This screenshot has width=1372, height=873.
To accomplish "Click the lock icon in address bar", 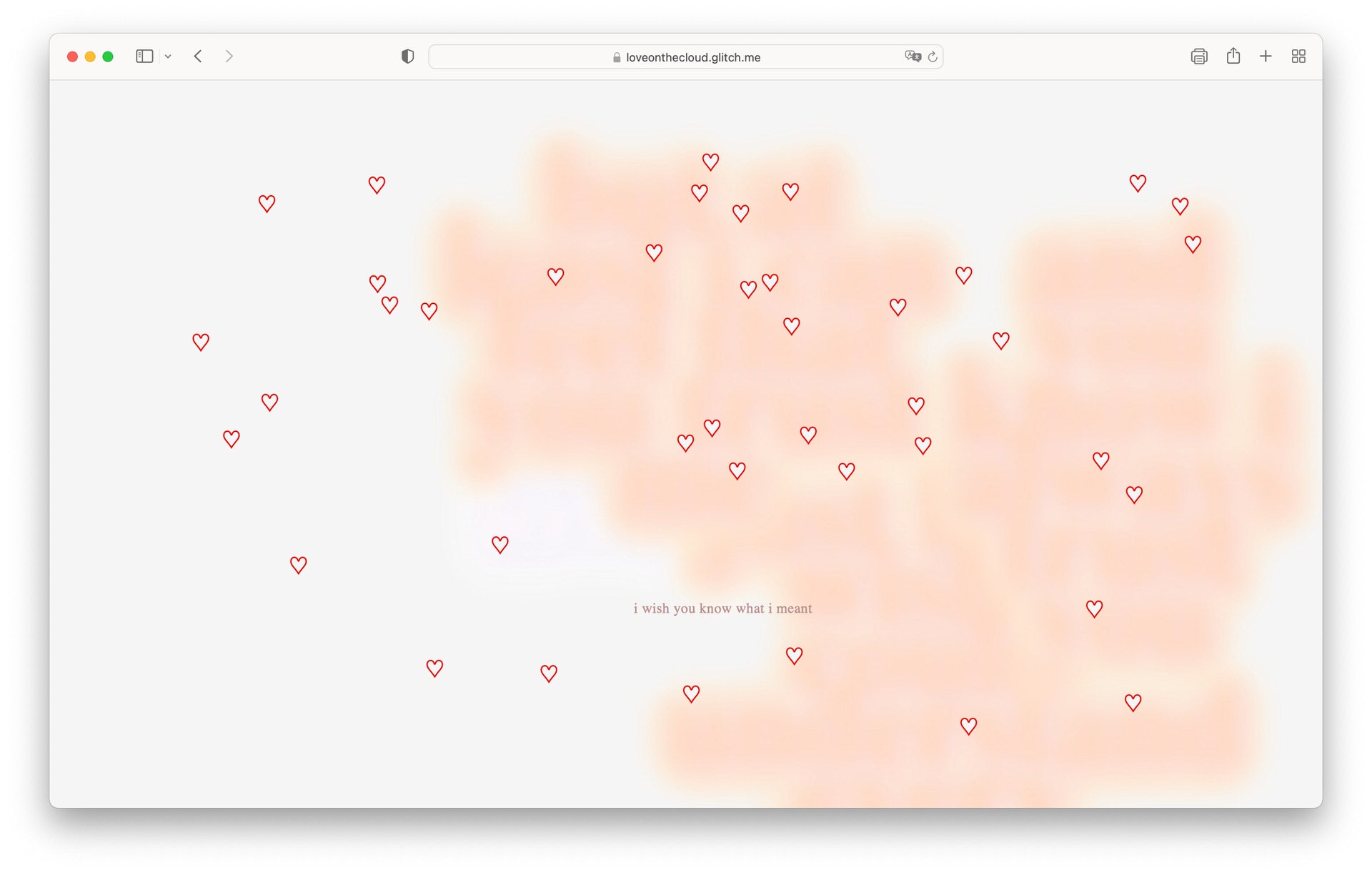I will (616, 57).
